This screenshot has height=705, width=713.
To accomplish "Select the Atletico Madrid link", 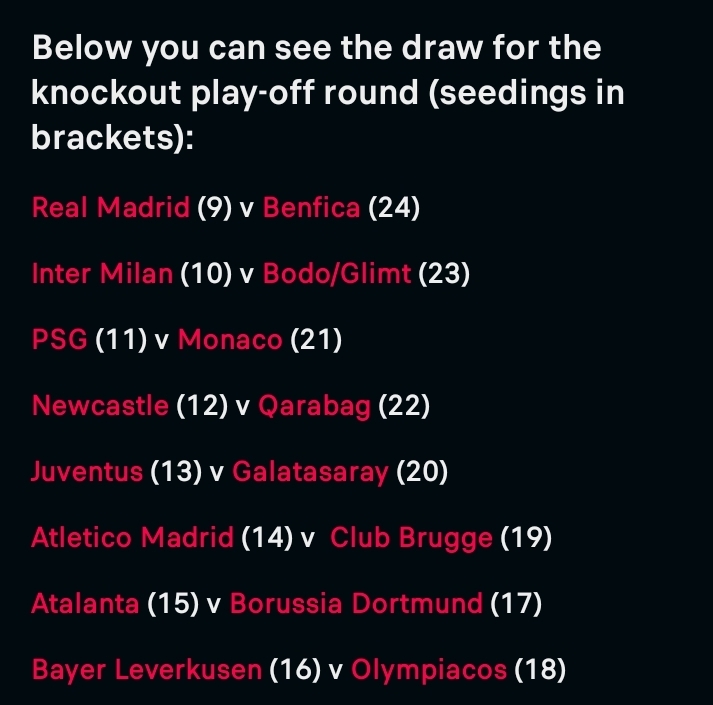I will click(132, 538).
